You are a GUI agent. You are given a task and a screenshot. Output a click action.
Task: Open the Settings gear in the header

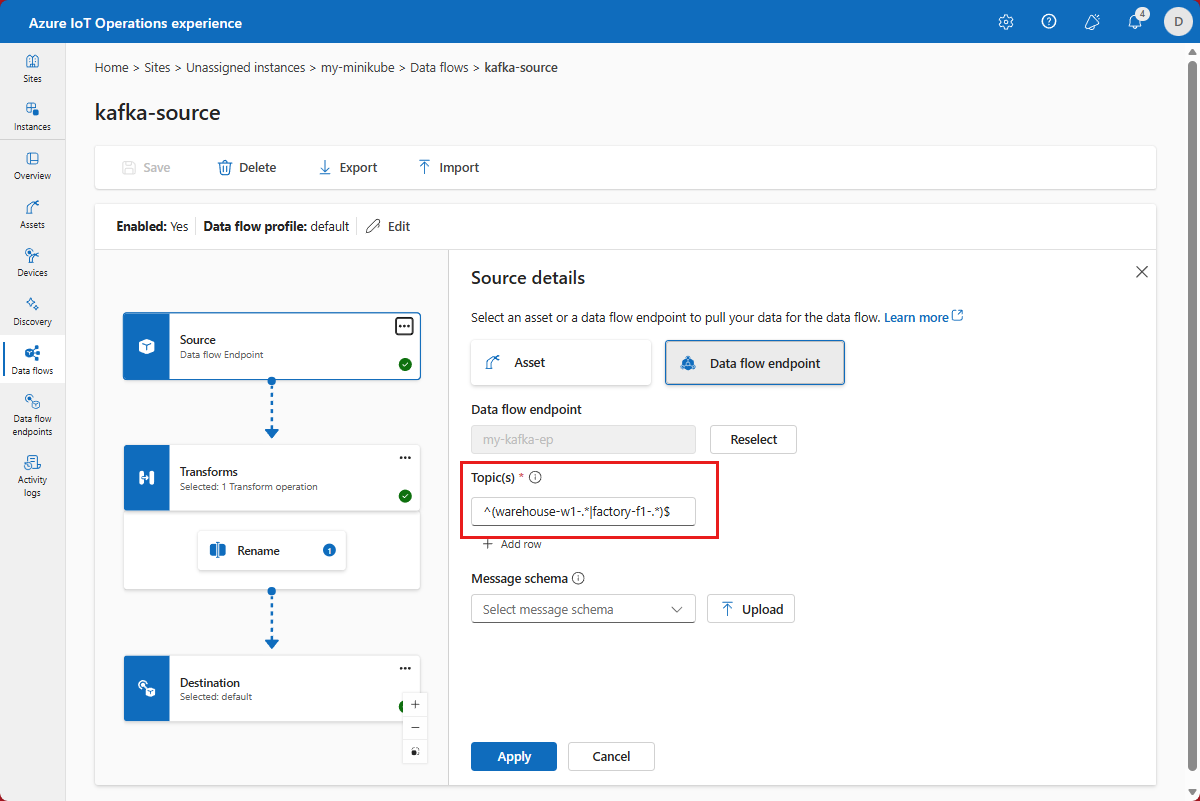[x=1006, y=22]
